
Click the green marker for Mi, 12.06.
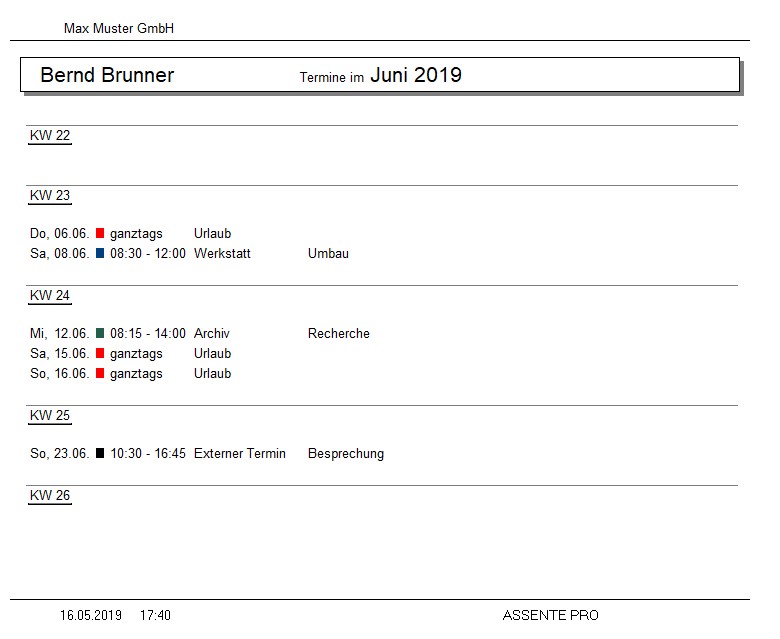coord(100,333)
